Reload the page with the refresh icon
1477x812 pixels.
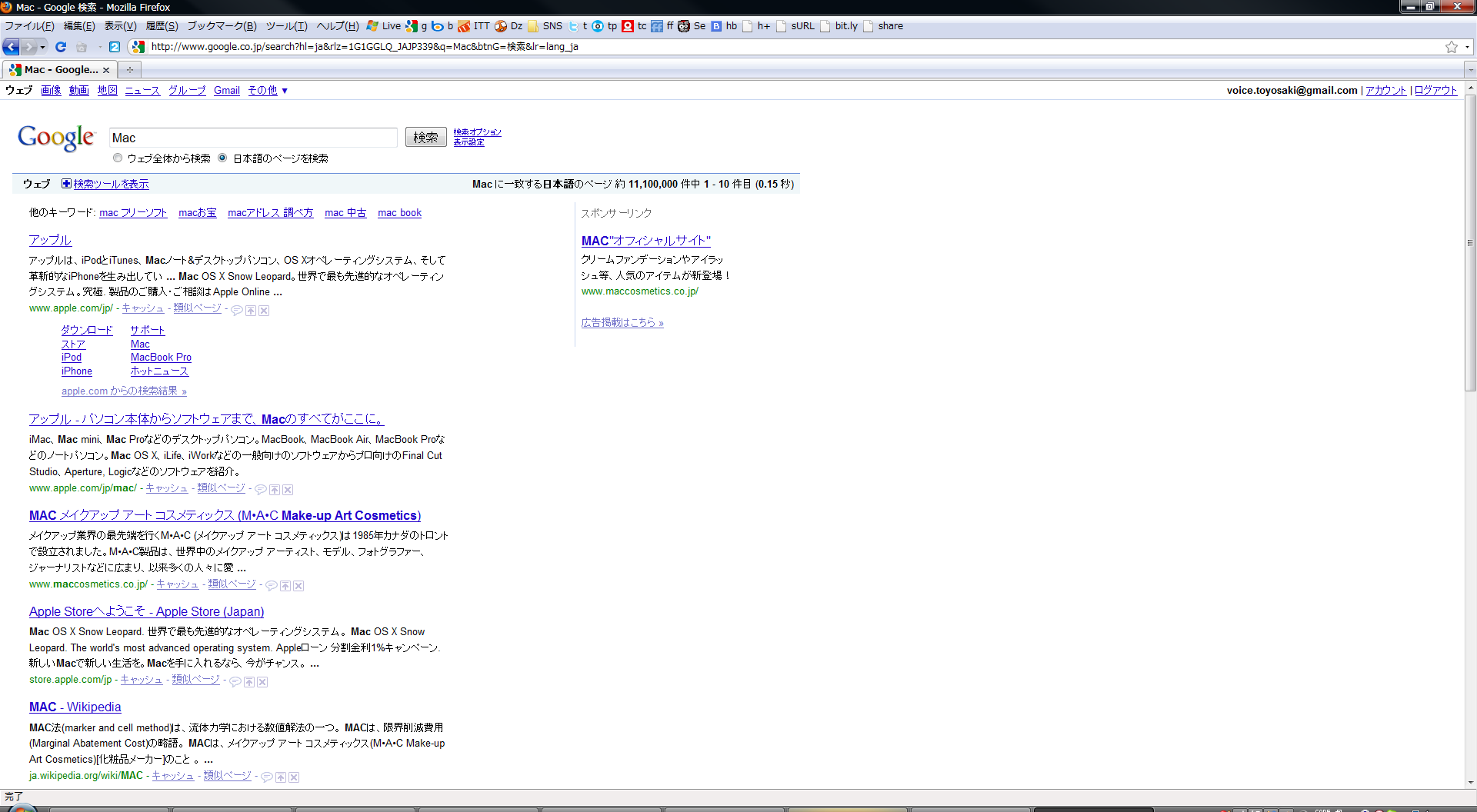coord(61,47)
